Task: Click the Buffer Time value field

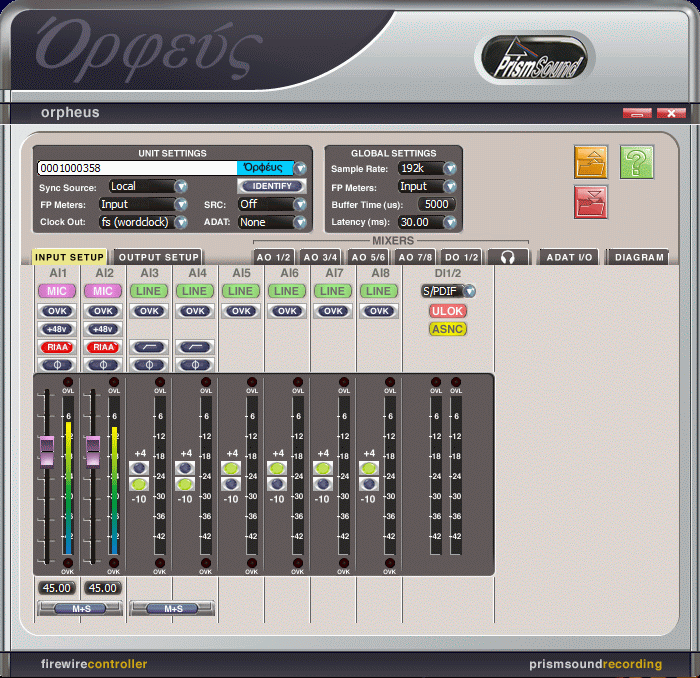Action: tap(436, 204)
